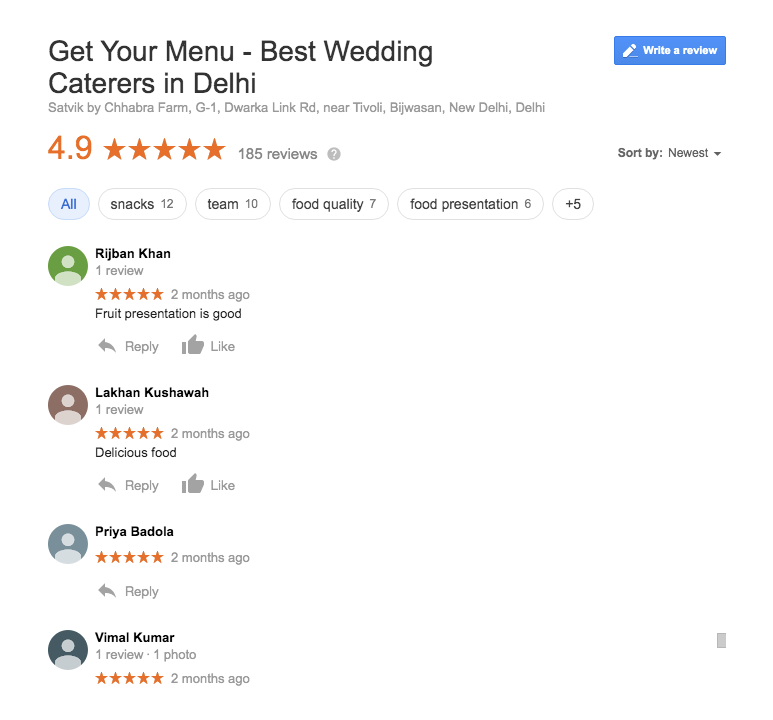This screenshot has height=720, width=773.
Task: Open Vimal Kumar's profile avatar
Action: click(x=68, y=649)
